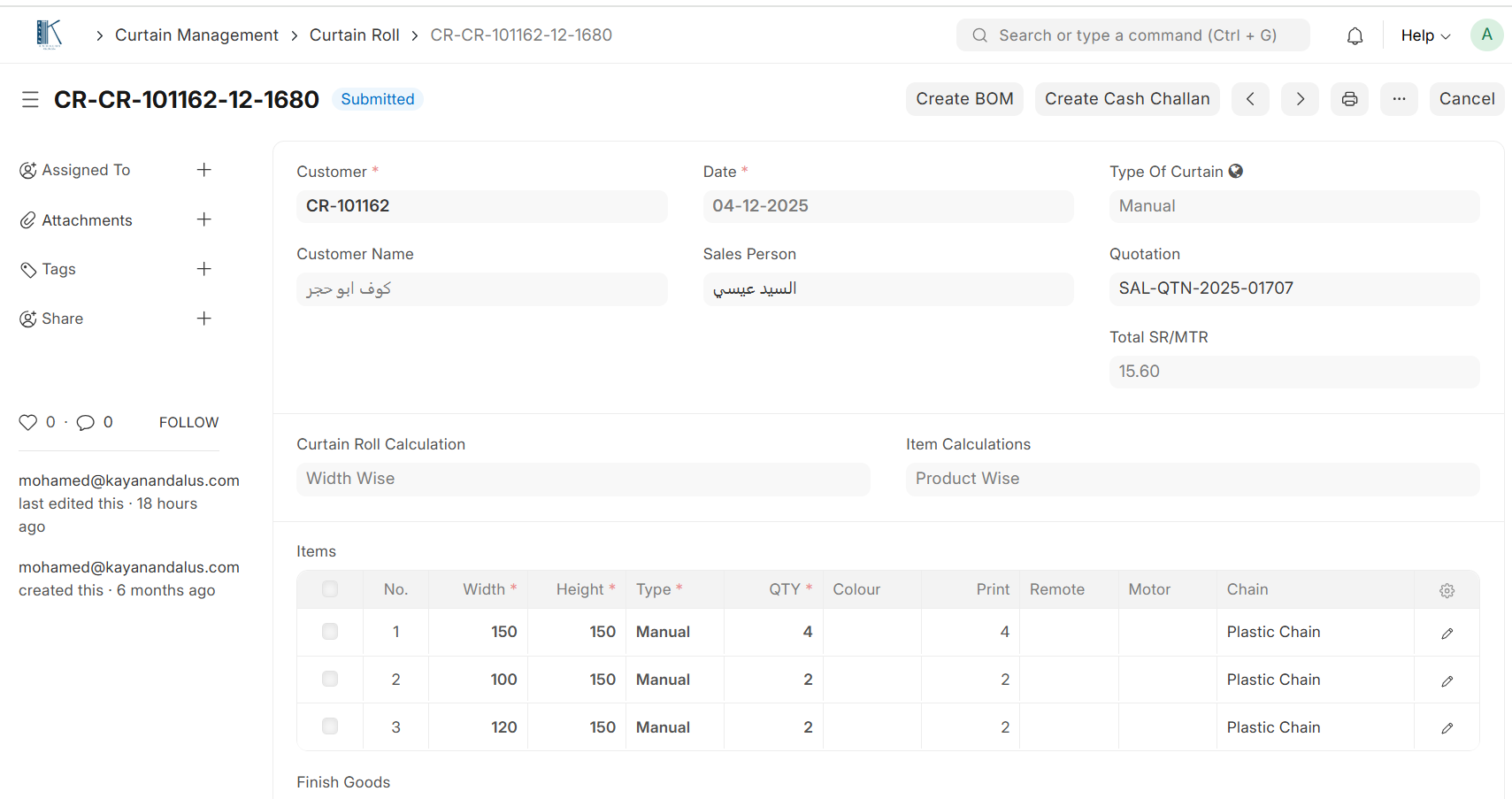The image size is (1512, 799).
Task: Click Create Cash Challan button
Action: (x=1127, y=99)
